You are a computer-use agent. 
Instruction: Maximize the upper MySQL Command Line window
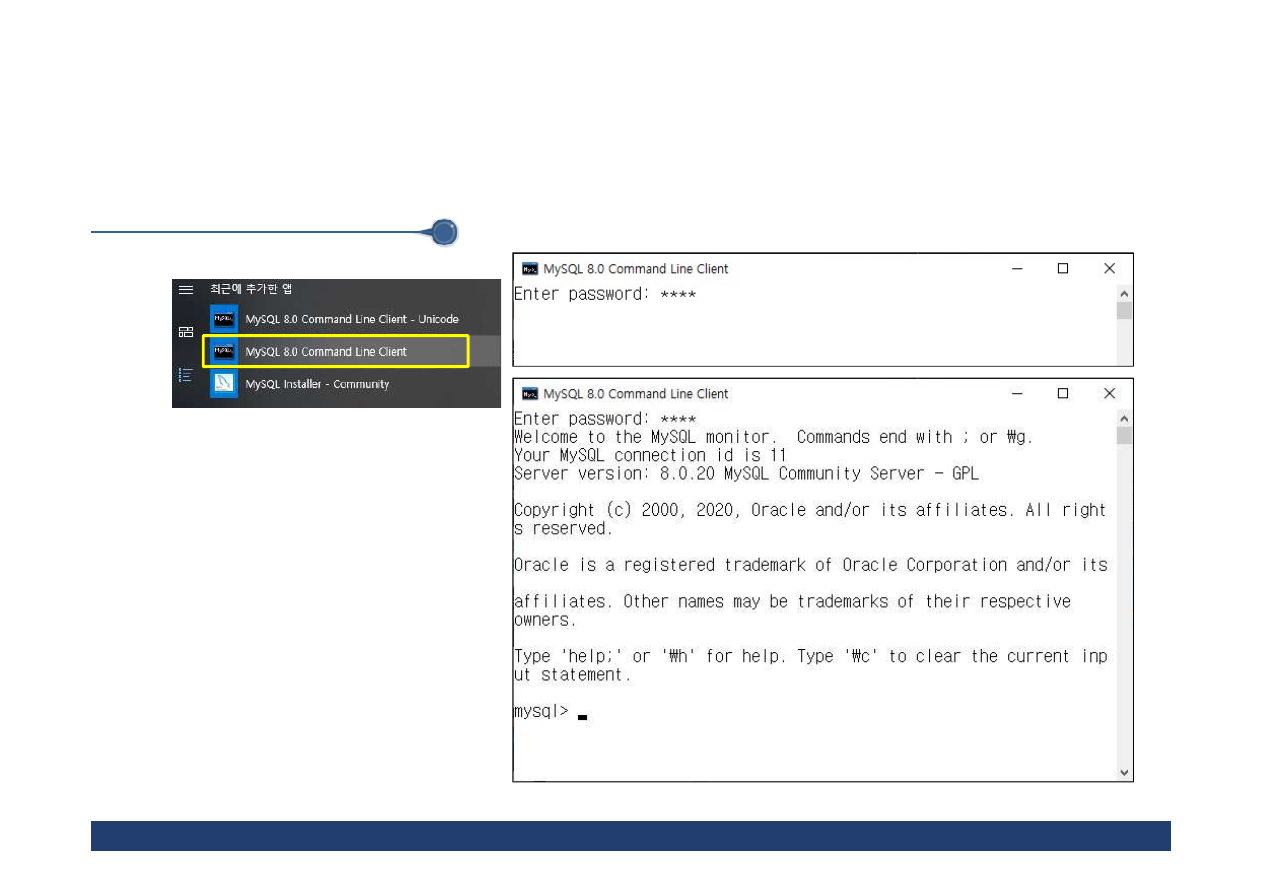[x=1063, y=269]
